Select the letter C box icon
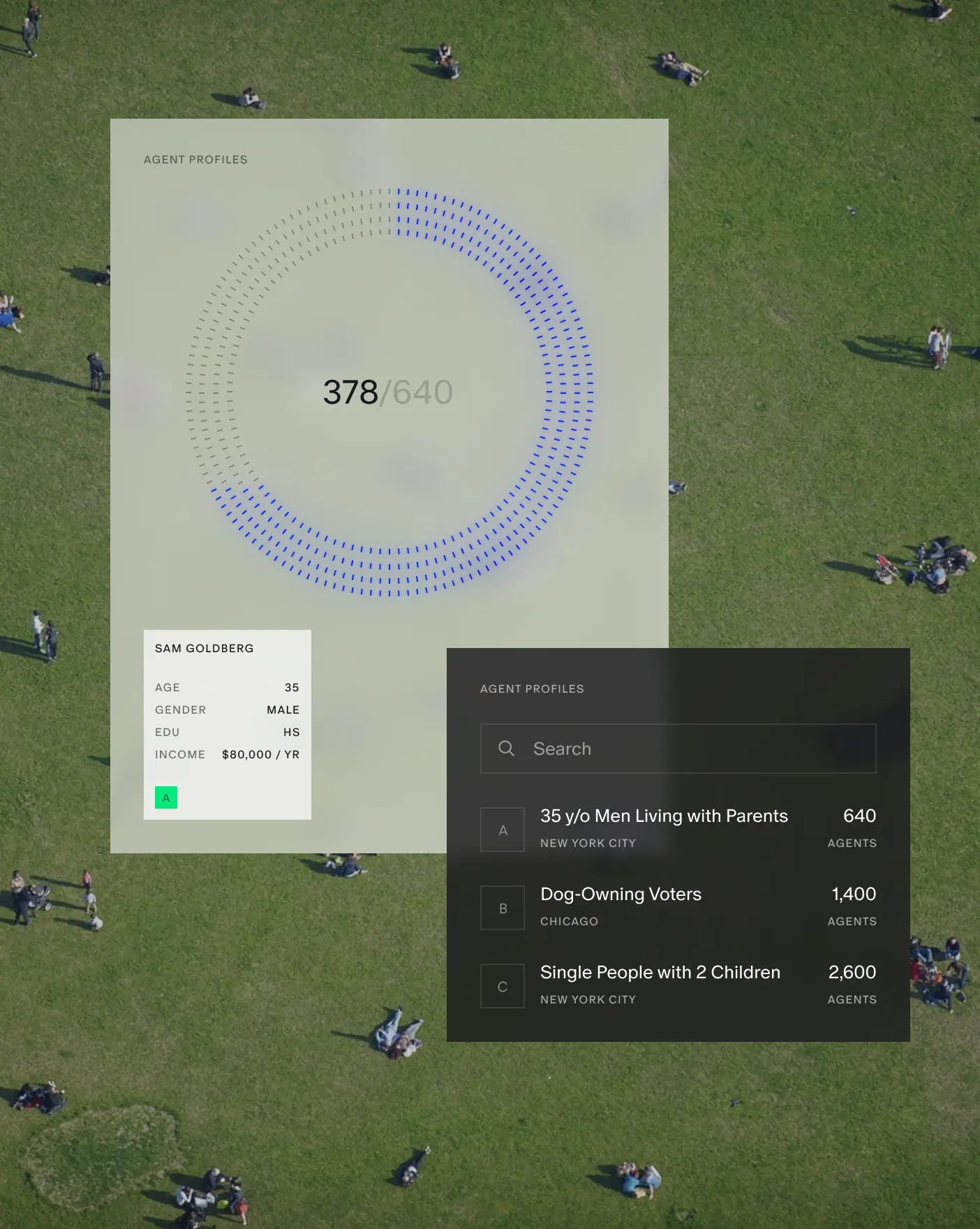The width and height of the screenshot is (980, 1229). pos(503,986)
